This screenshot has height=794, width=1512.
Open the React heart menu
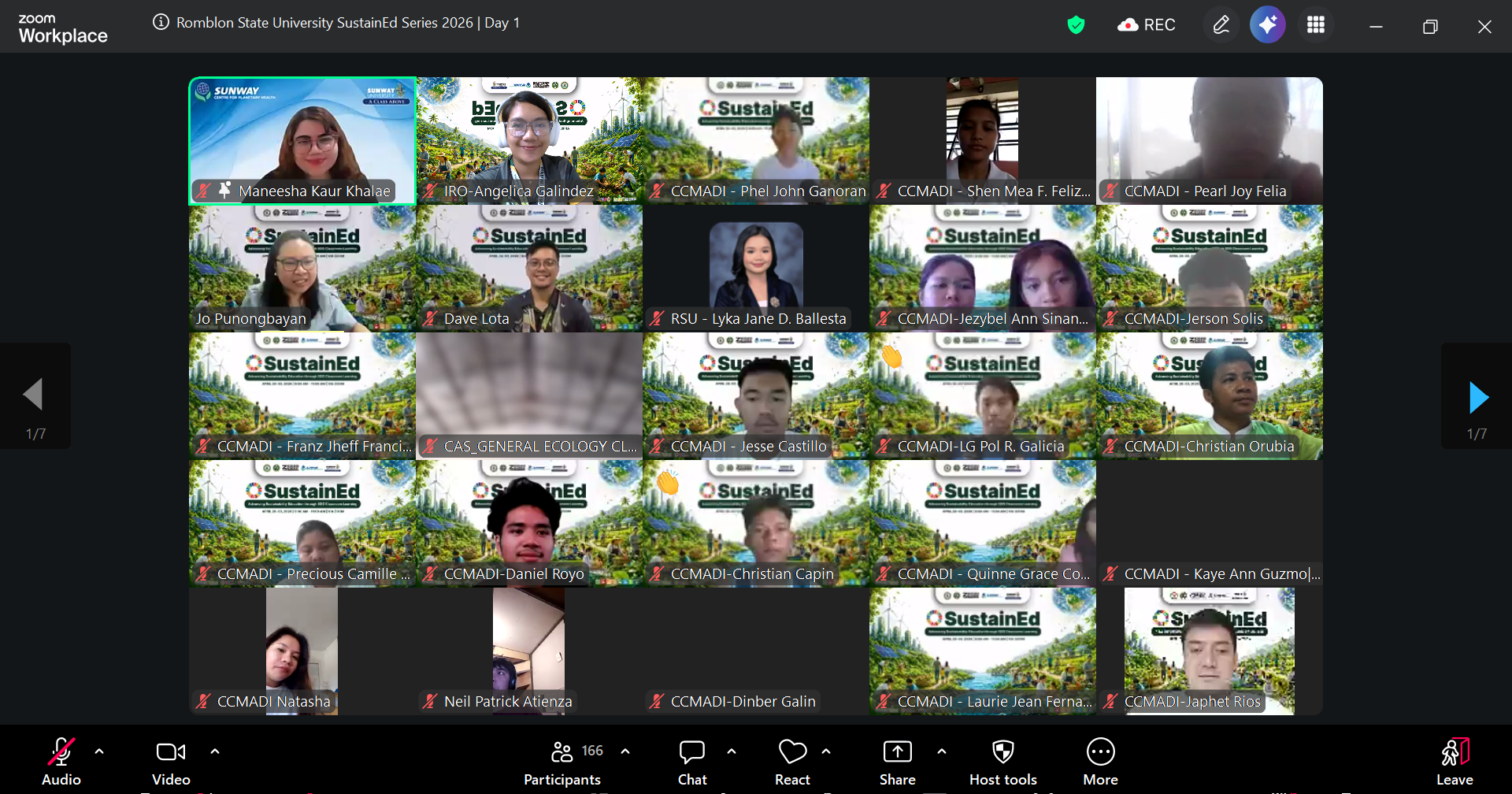pyautogui.click(x=791, y=761)
